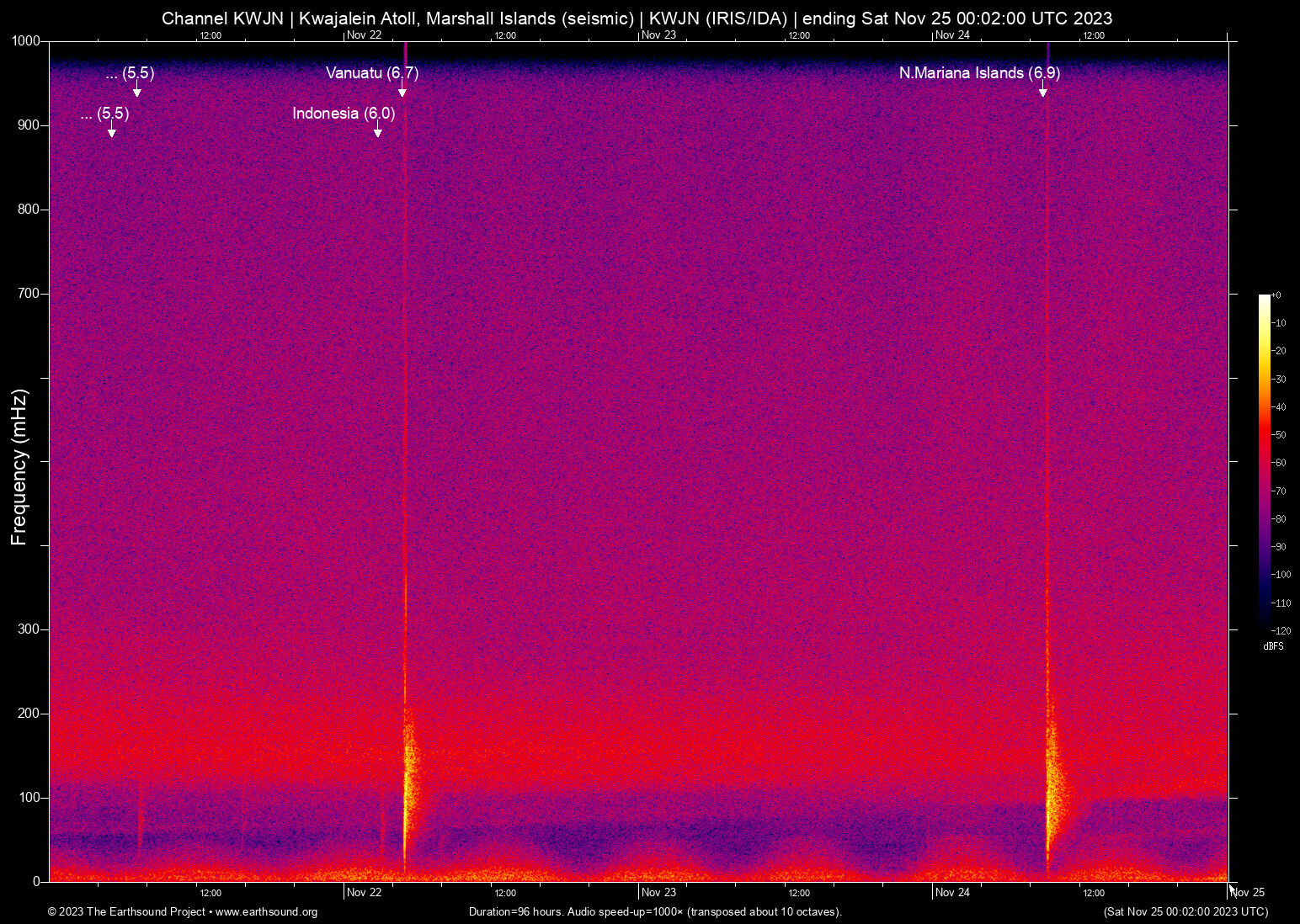The image size is (1300, 924).
Task: Click the Nov 24 date on bottom axis
Action: 952,893
